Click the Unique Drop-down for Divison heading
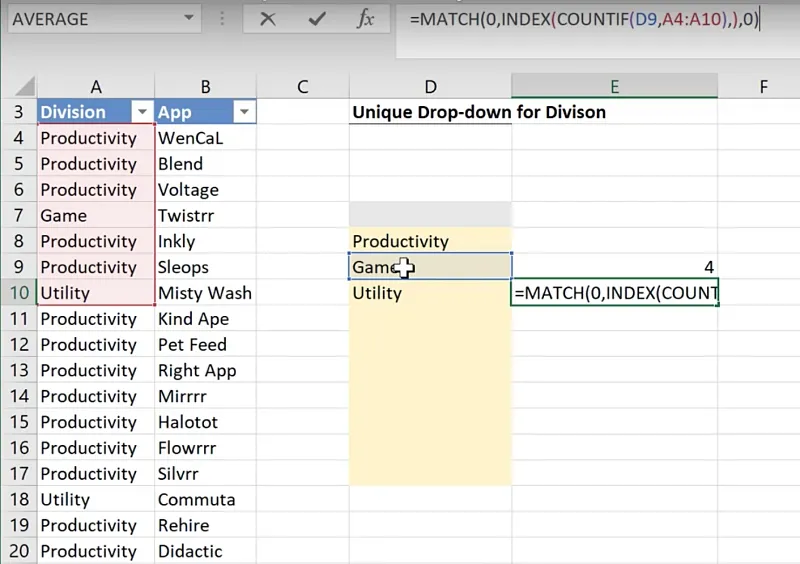 (479, 112)
